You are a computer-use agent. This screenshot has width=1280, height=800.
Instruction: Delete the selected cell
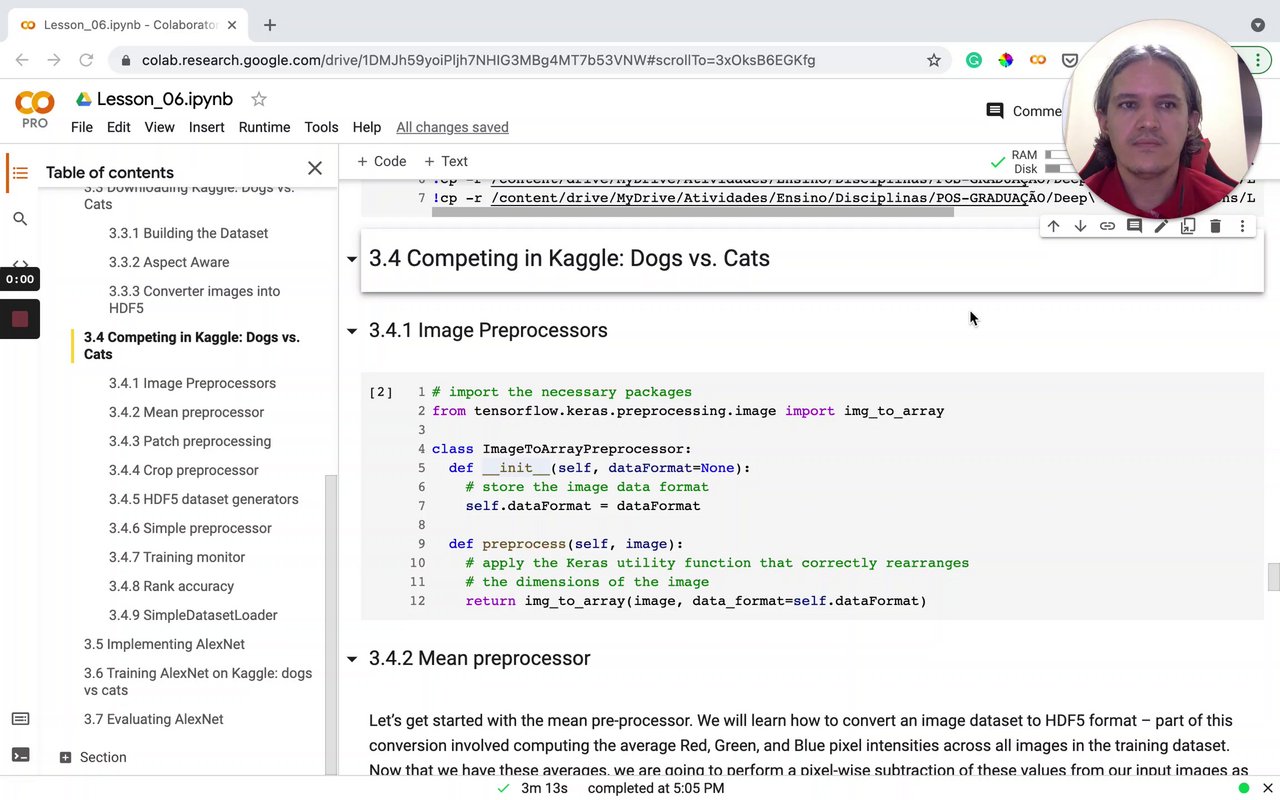coord(1215,227)
